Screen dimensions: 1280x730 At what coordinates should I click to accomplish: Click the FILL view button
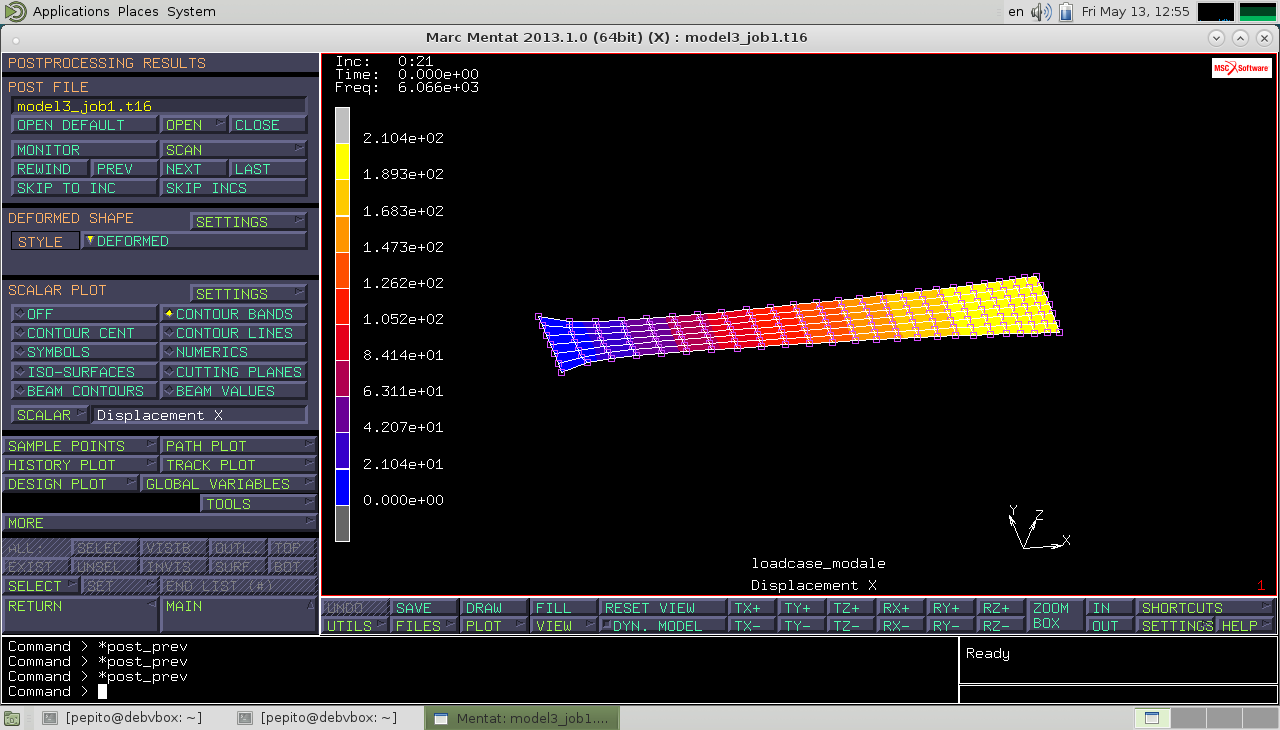pos(563,608)
